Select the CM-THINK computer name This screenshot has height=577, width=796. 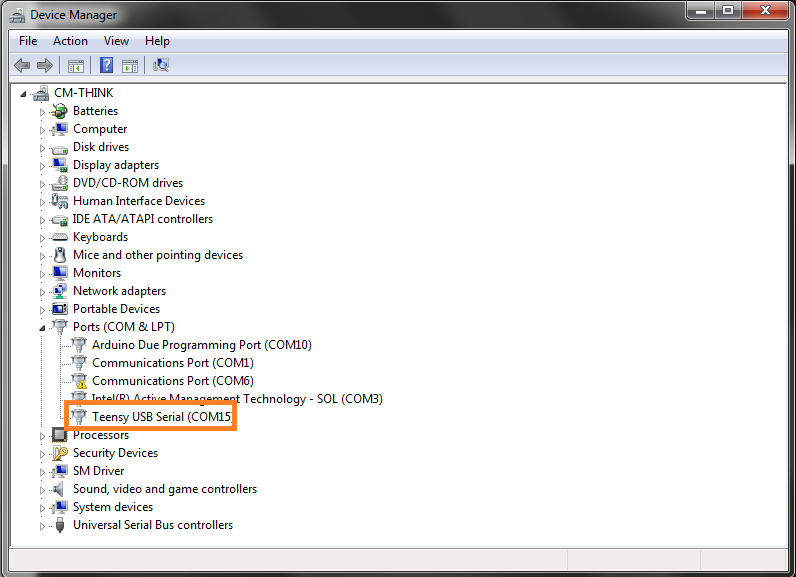pos(84,93)
